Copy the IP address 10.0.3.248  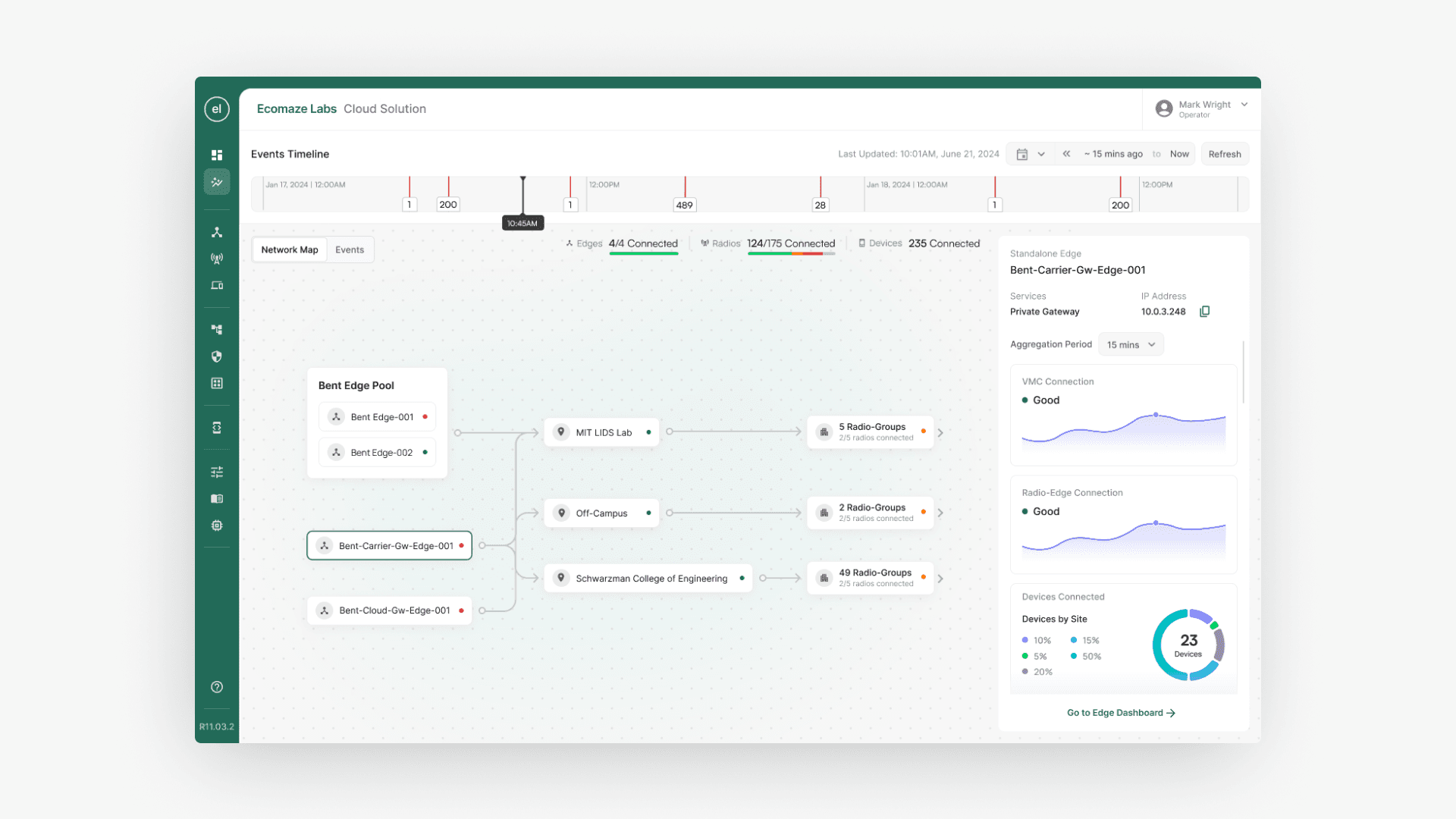[1204, 312]
